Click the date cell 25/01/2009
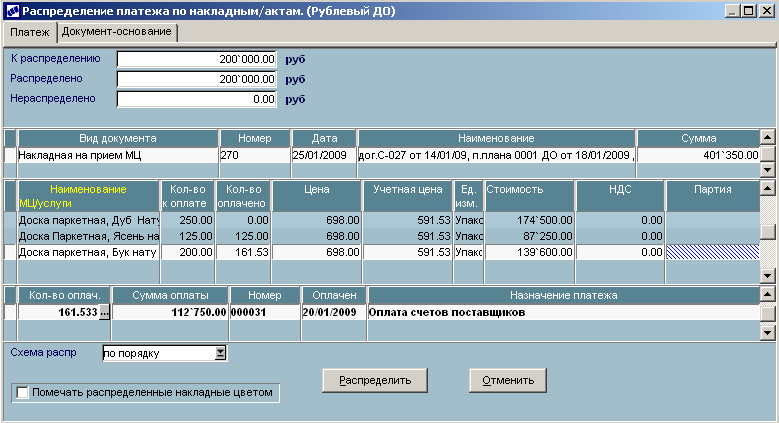Image resolution: width=779 pixels, height=423 pixels. click(x=324, y=155)
